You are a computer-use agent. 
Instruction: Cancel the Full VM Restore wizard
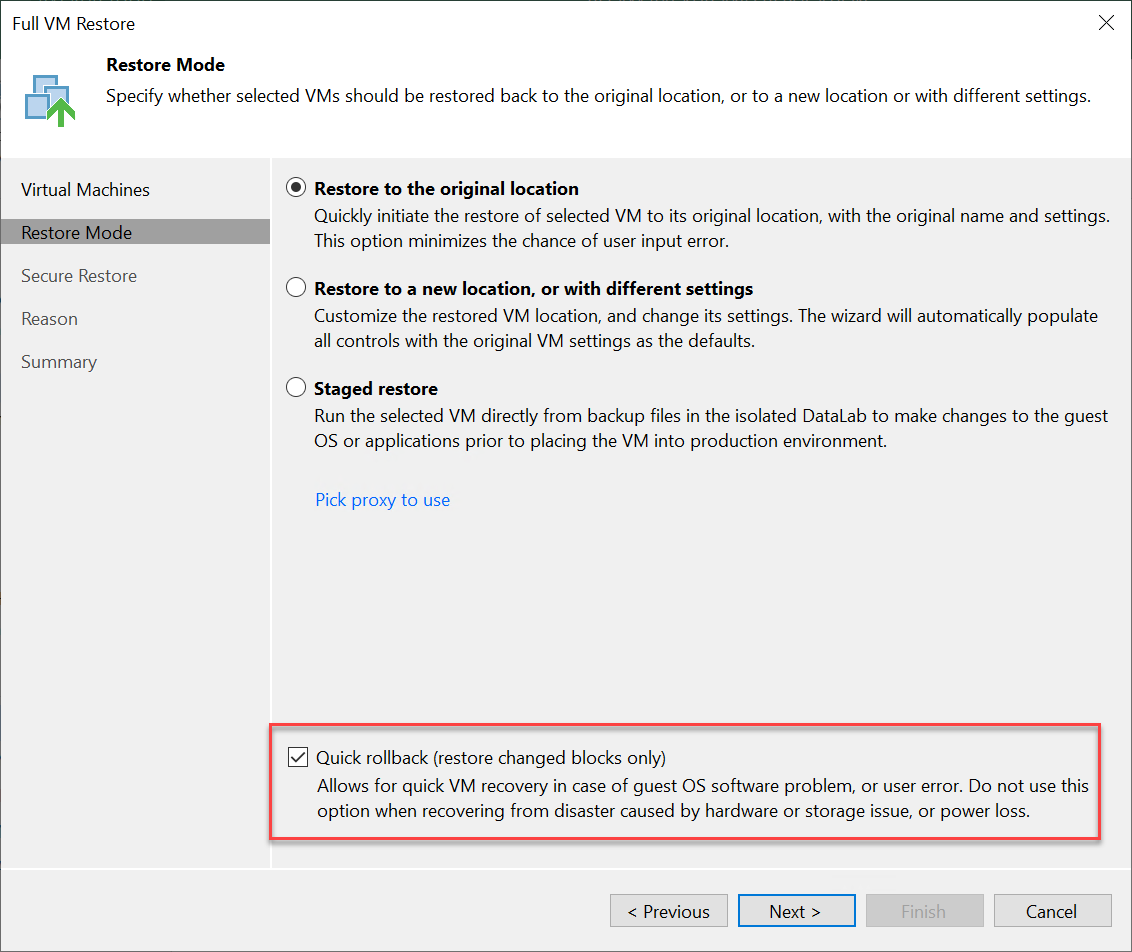click(1052, 911)
